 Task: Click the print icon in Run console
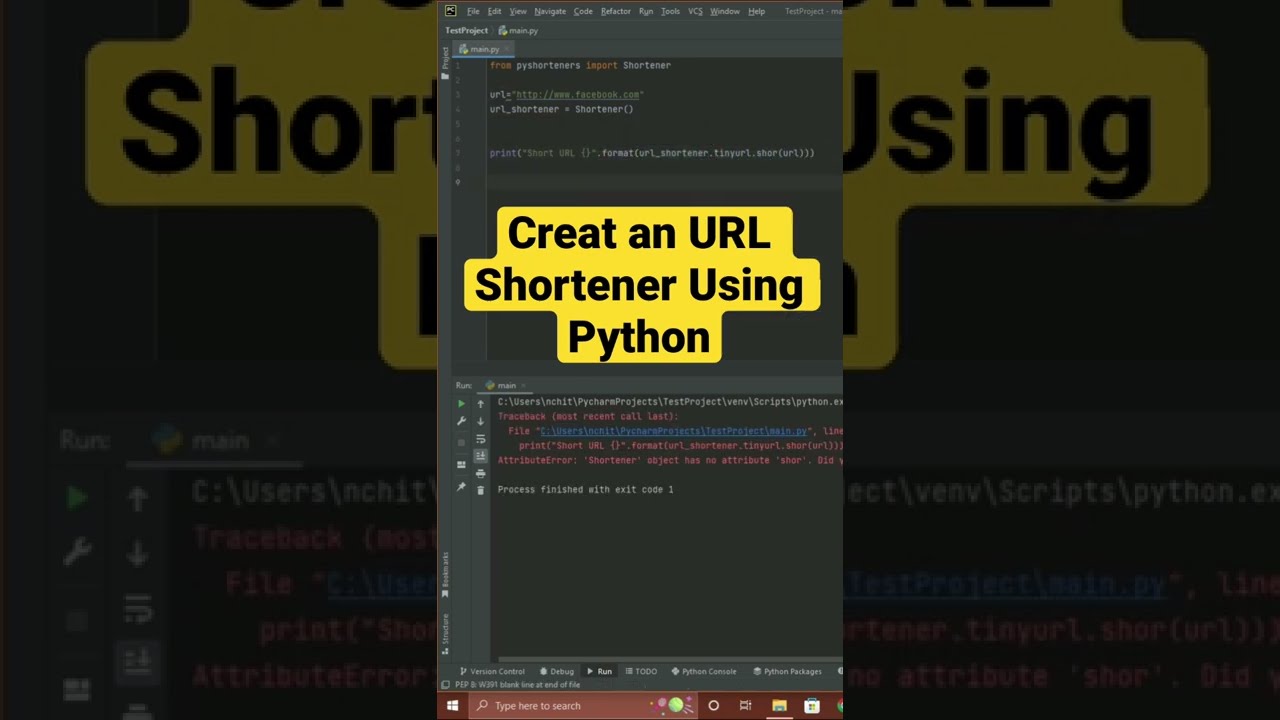pos(480,473)
